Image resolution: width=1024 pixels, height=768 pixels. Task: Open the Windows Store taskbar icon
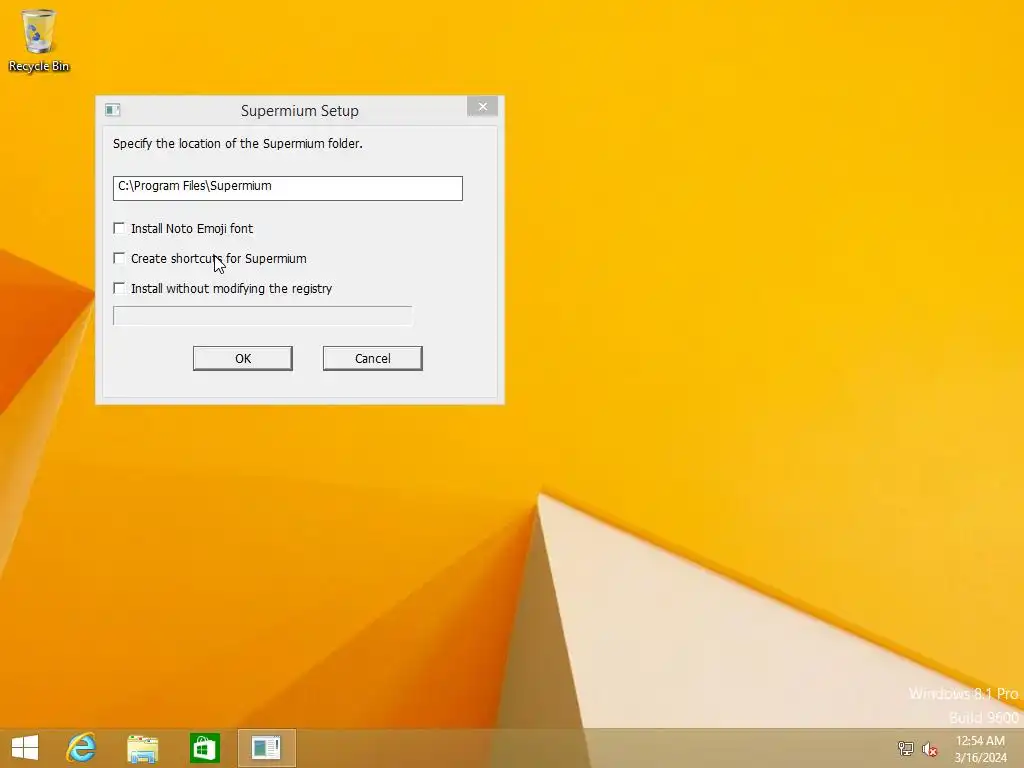tap(204, 748)
